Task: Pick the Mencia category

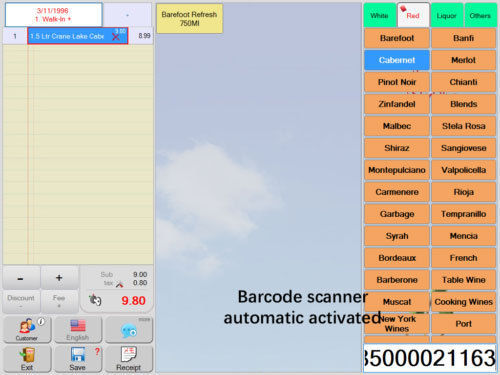Action: point(464,236)
